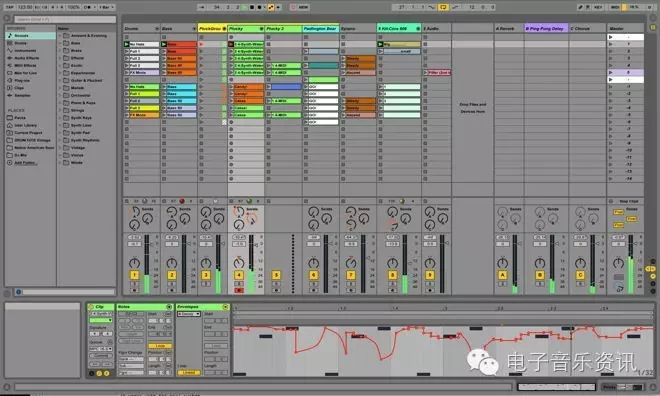Click Add Folder... link in browser

[26, 163]
